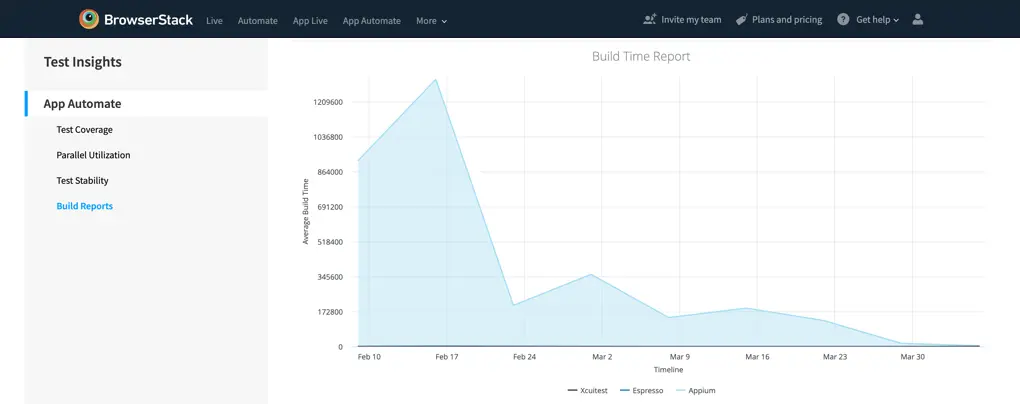Expand the More dropdown menu
This screenshot has height=404, width=1020.
(x=431, y=20)
